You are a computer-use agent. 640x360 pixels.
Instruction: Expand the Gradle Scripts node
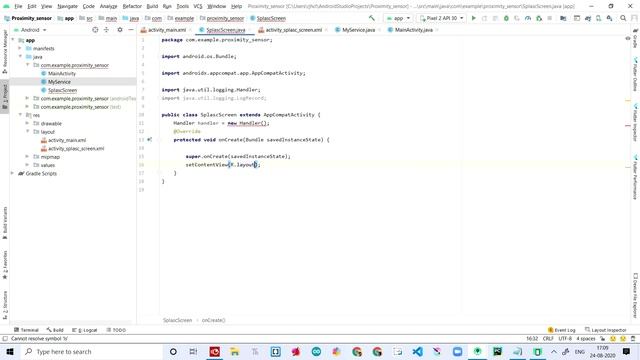click(x=12, y=173)
